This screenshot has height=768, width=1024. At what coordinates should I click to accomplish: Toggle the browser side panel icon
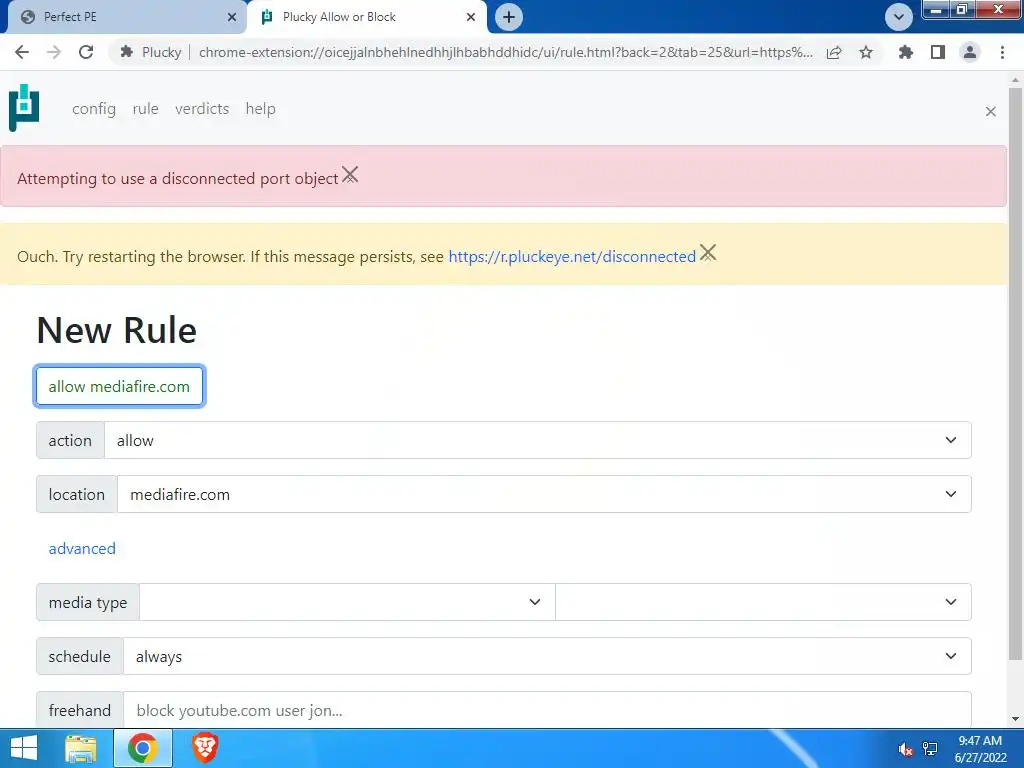pos(938,52)
